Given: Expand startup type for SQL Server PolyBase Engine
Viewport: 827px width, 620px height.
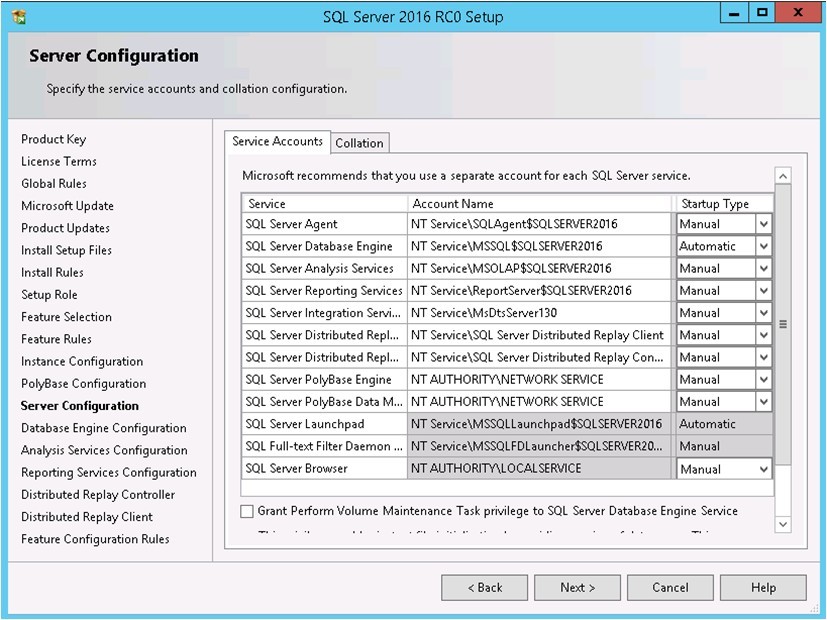Looking at the screenshot, I should (x=763, y=379).
